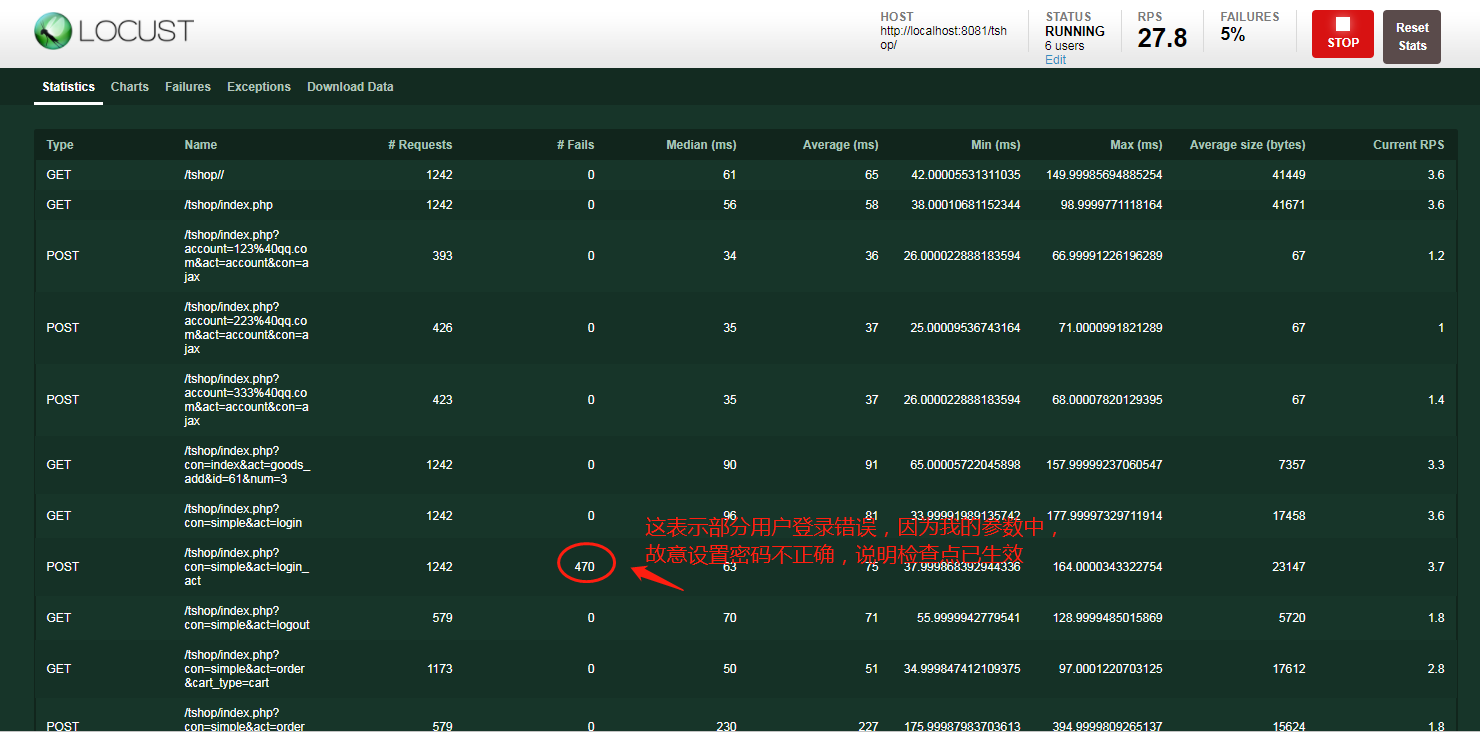Click the 3.7 current RPS value

(1436, 567)
